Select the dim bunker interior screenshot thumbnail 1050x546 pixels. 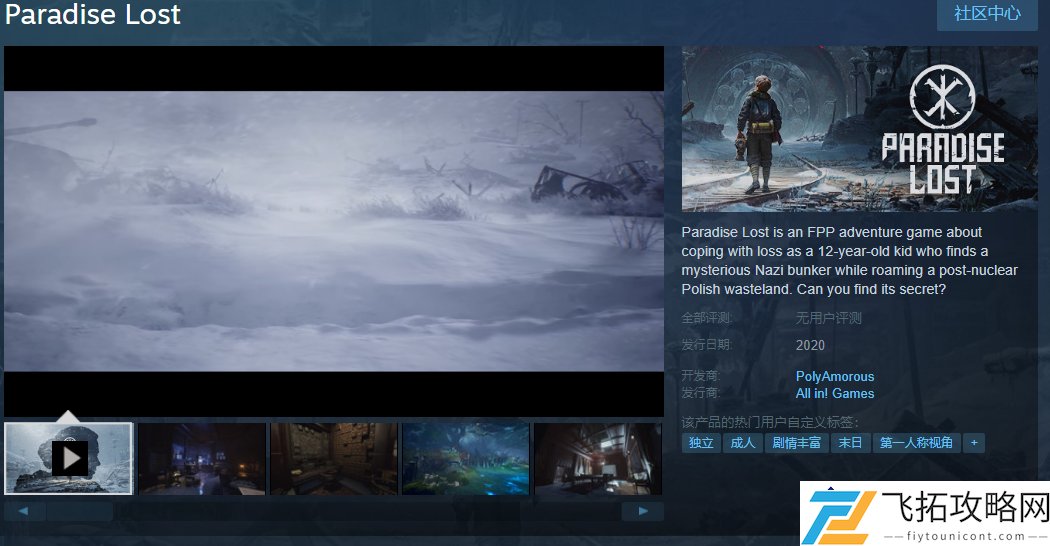point(598,459)
